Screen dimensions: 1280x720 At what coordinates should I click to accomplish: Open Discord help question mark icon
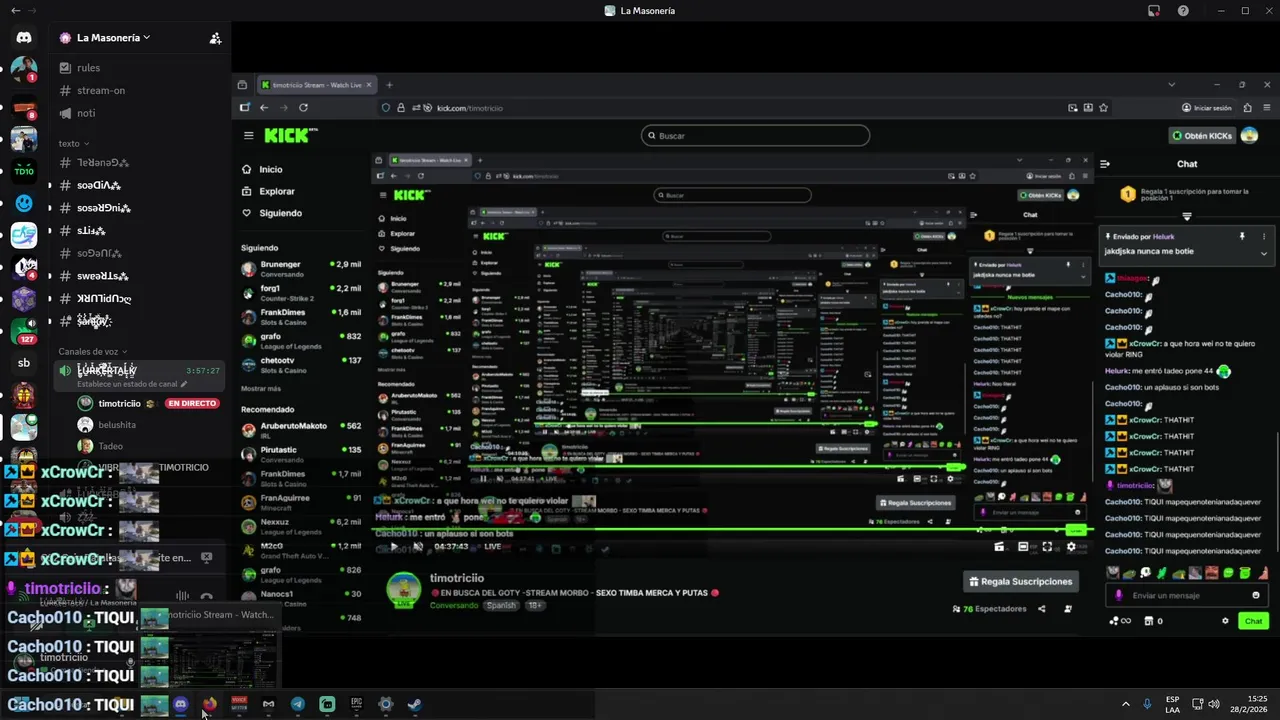(1183, 10)
